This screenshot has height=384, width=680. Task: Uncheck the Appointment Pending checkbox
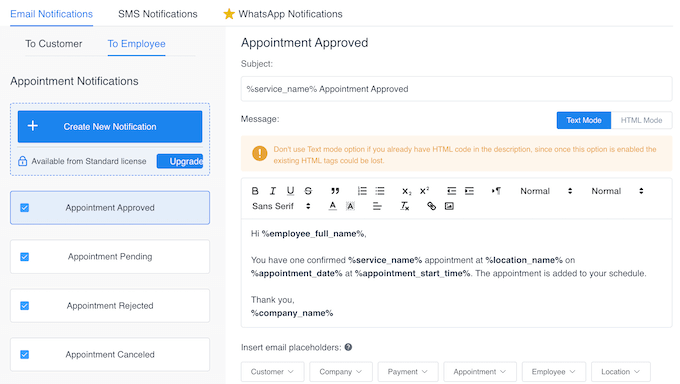pyautogui.click(x=25, y=257)
